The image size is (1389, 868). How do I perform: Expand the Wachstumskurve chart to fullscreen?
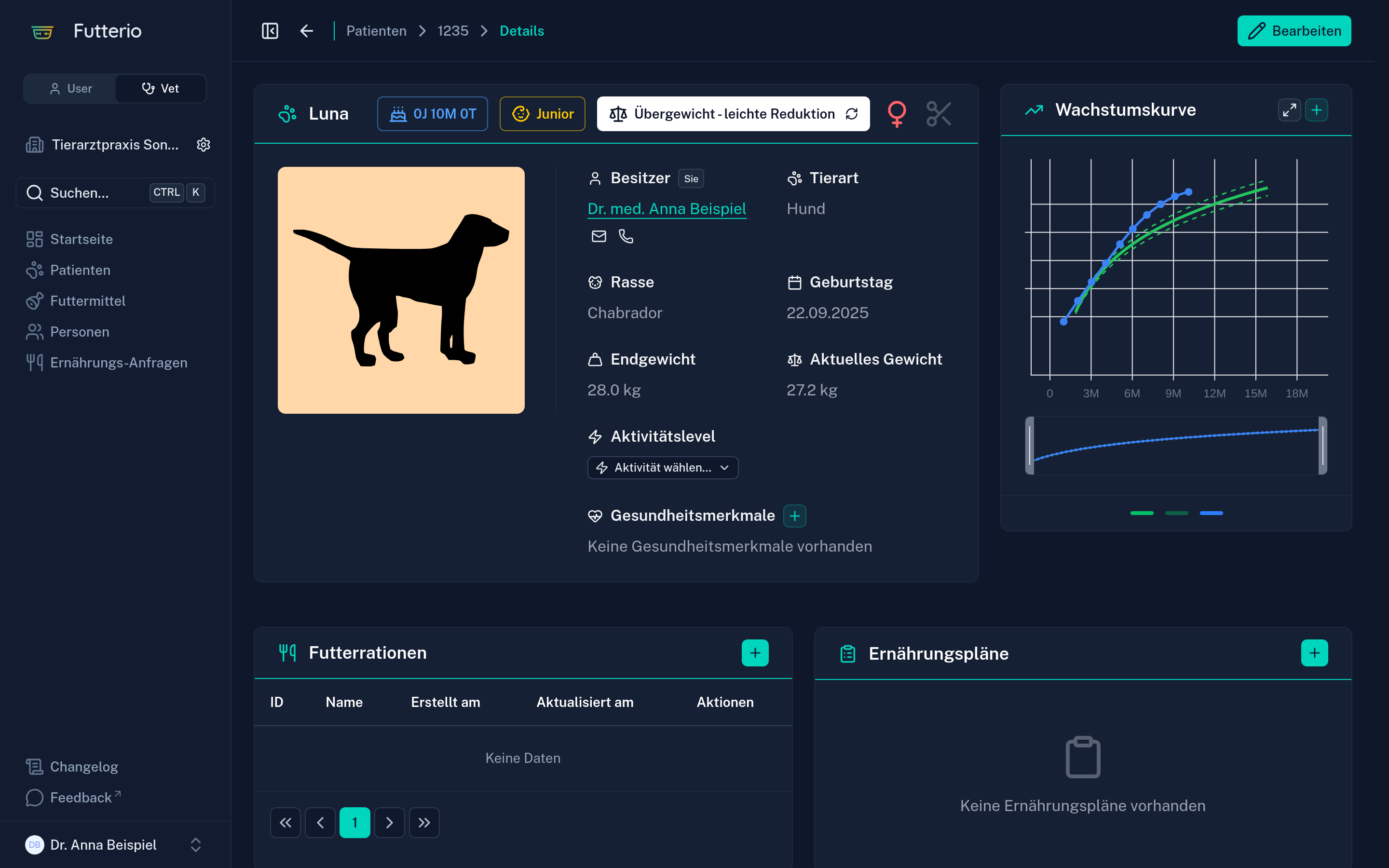pos(1289,109)
